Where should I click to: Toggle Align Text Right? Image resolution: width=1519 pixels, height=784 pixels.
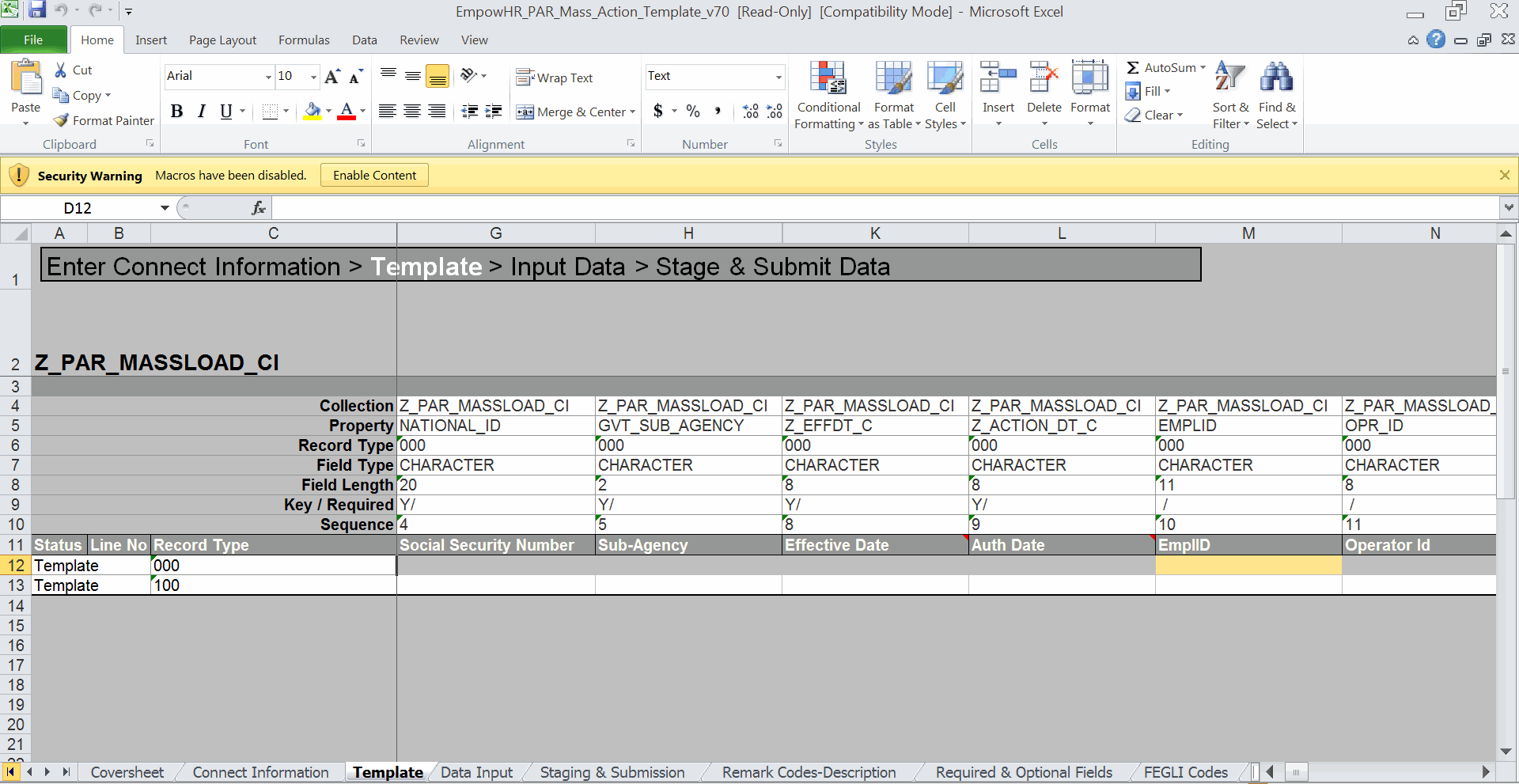(437, 112)
